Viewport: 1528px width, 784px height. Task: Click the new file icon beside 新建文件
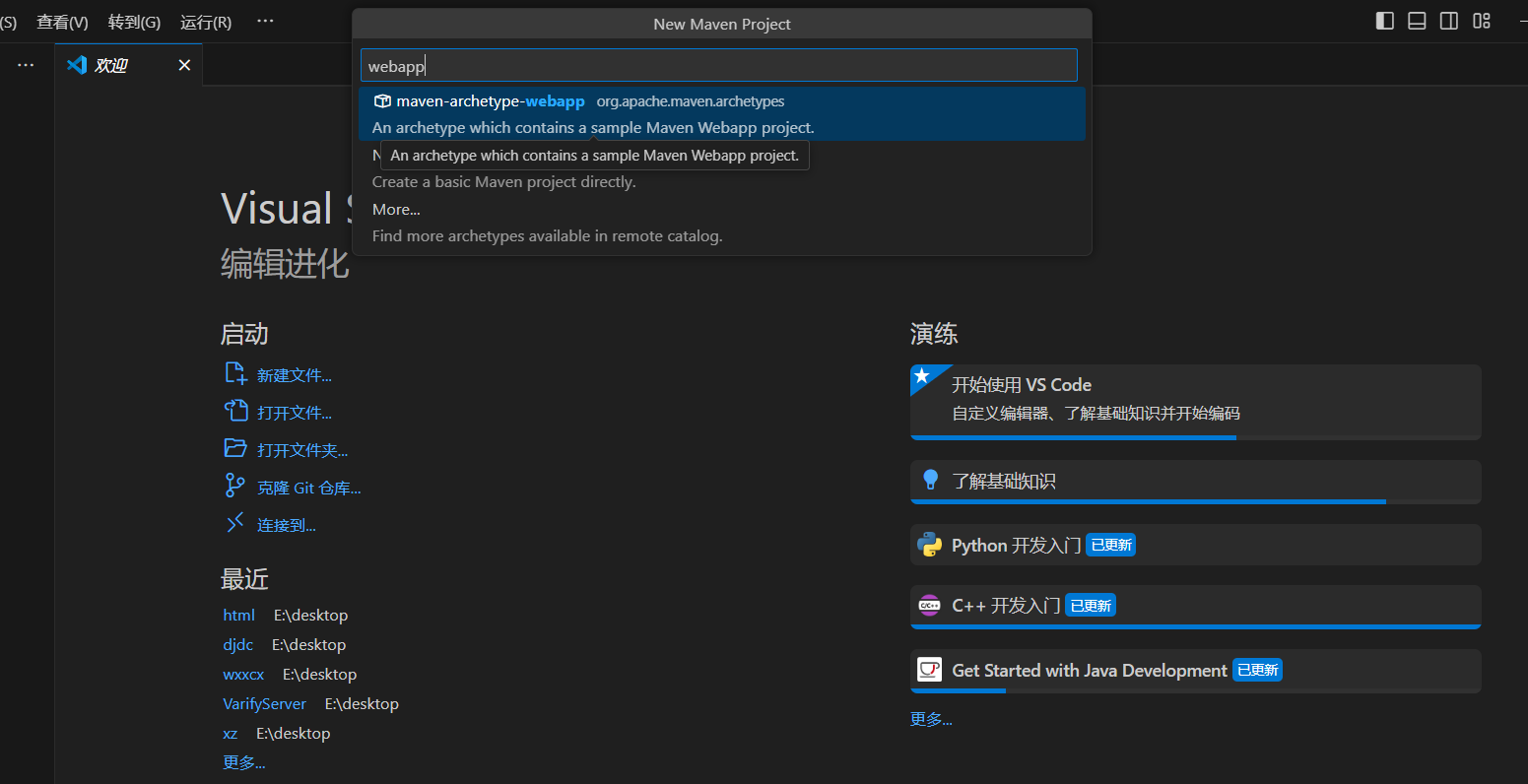(x=235, y=373)
